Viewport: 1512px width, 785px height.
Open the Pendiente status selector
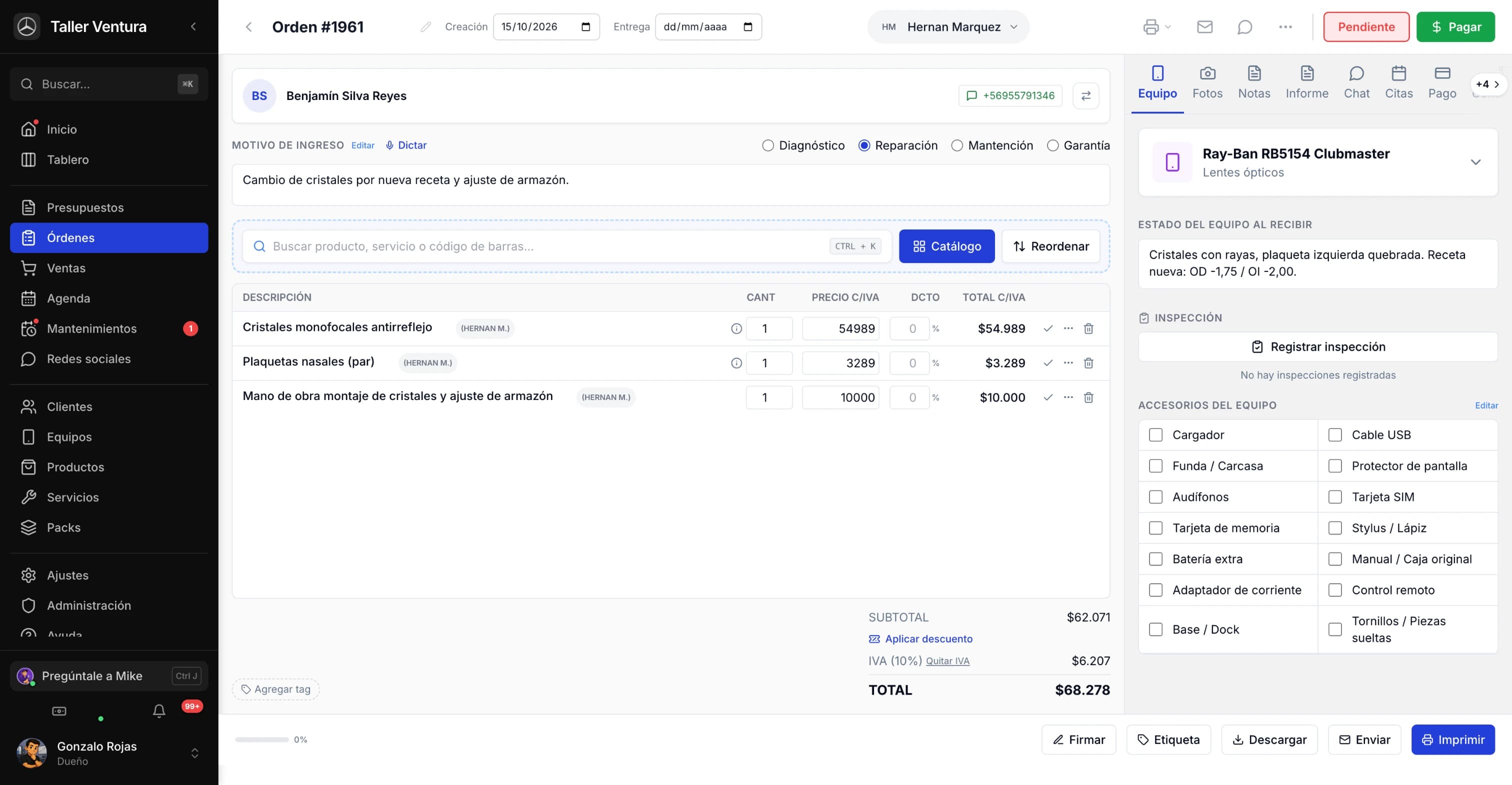[1366, 27]
